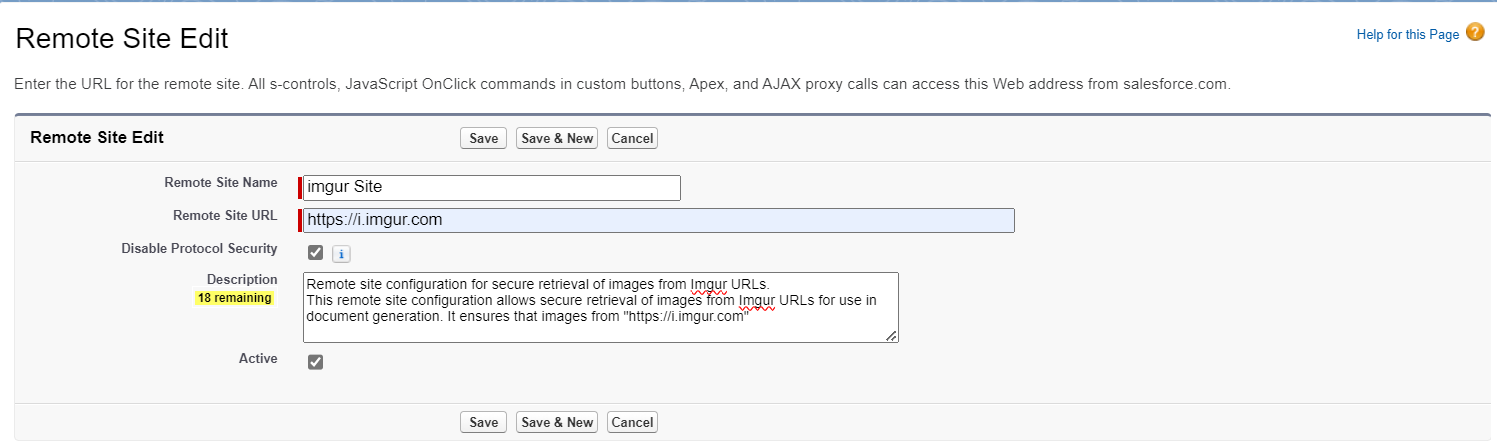This screenshot has height=443, width=1497.
Task: Click the top Cancel button
Action: (632, 138)
